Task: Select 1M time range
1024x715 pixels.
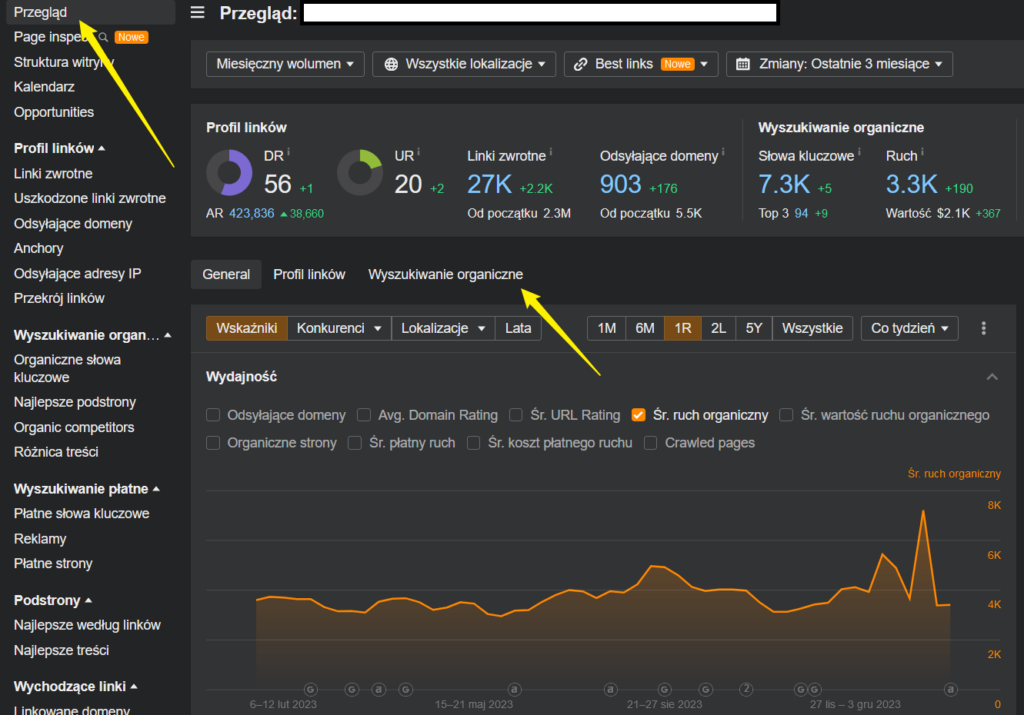Action: click(607, 328)
